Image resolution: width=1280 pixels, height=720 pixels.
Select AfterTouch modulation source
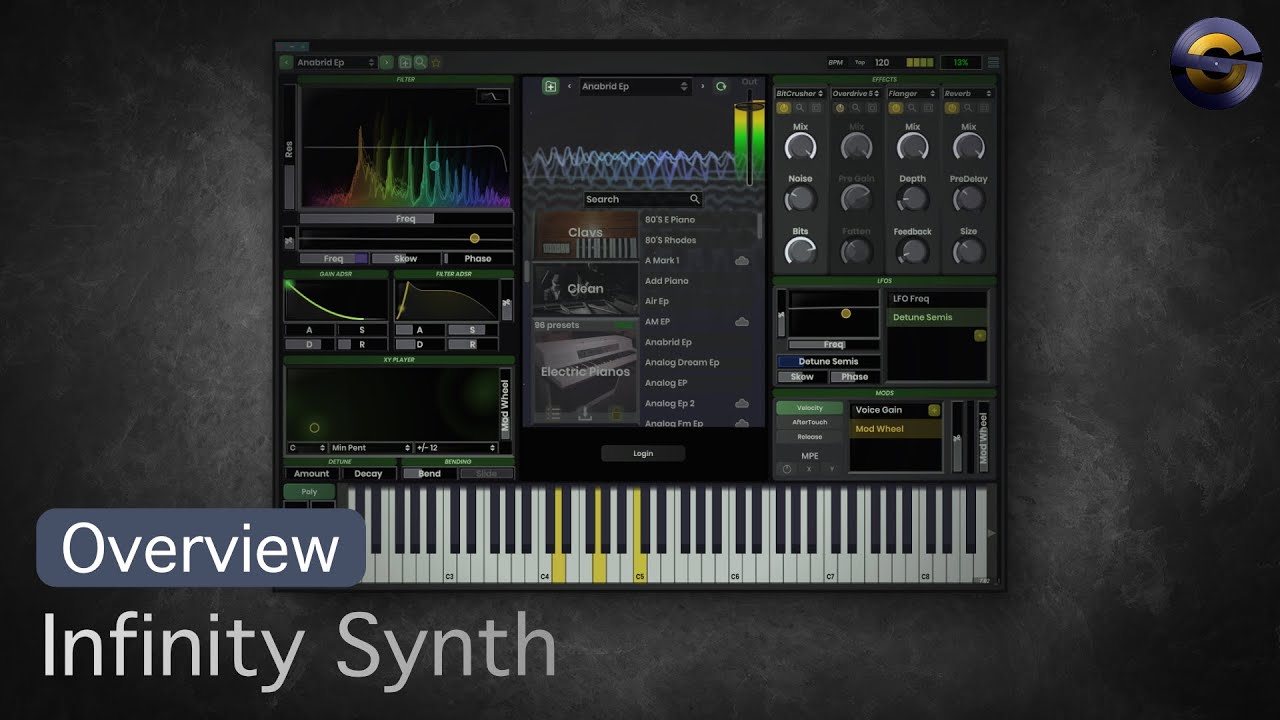tap(810, 422)
